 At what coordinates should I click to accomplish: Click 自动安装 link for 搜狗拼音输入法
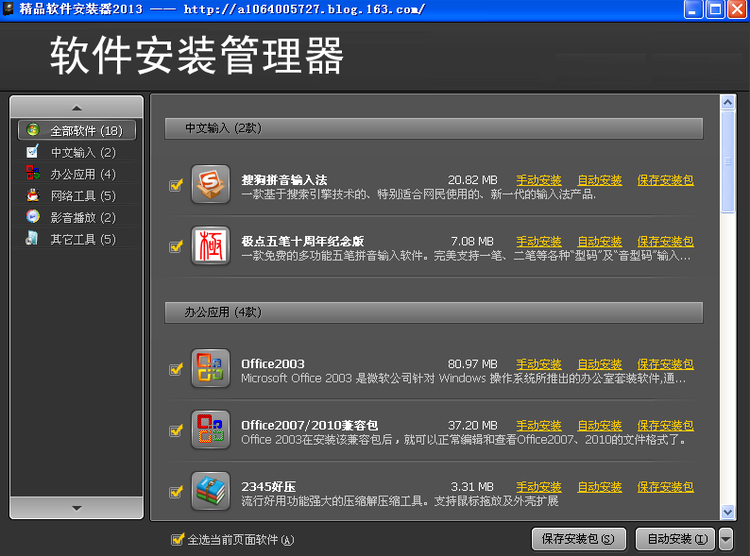click(x=600, y=180)
